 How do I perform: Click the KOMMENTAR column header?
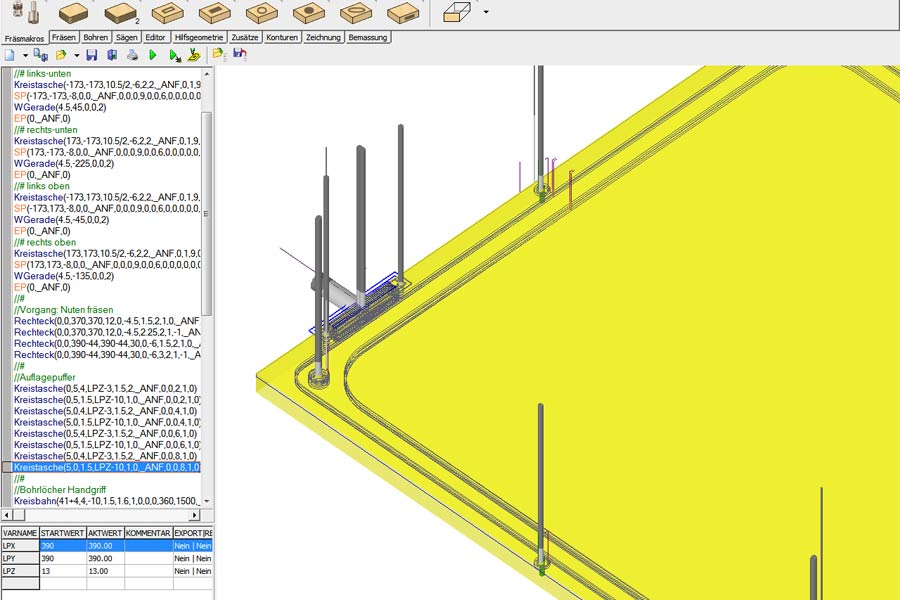click(149, 533)
